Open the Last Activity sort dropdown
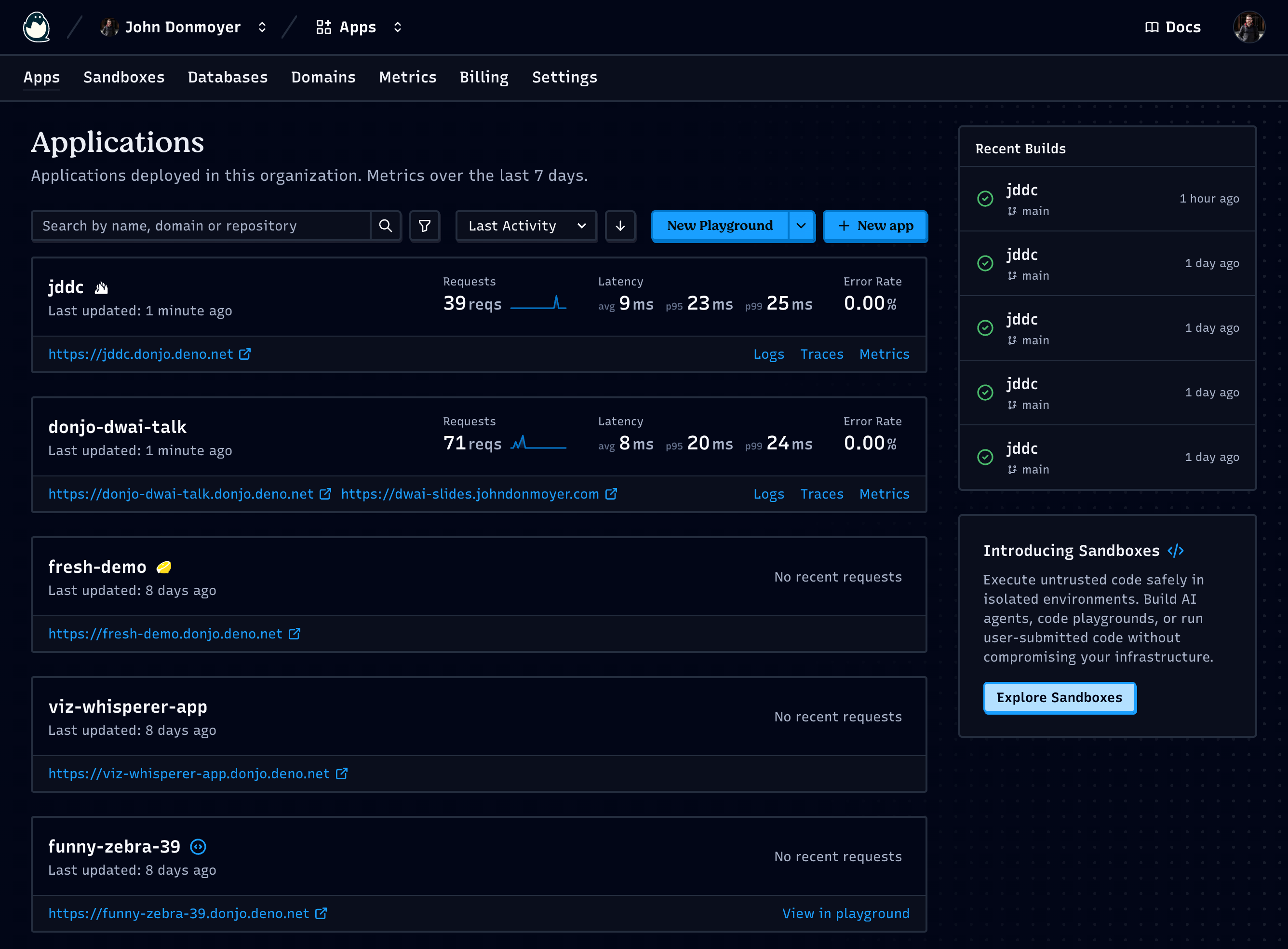1288x949 pixels. (x=525, y=226)
